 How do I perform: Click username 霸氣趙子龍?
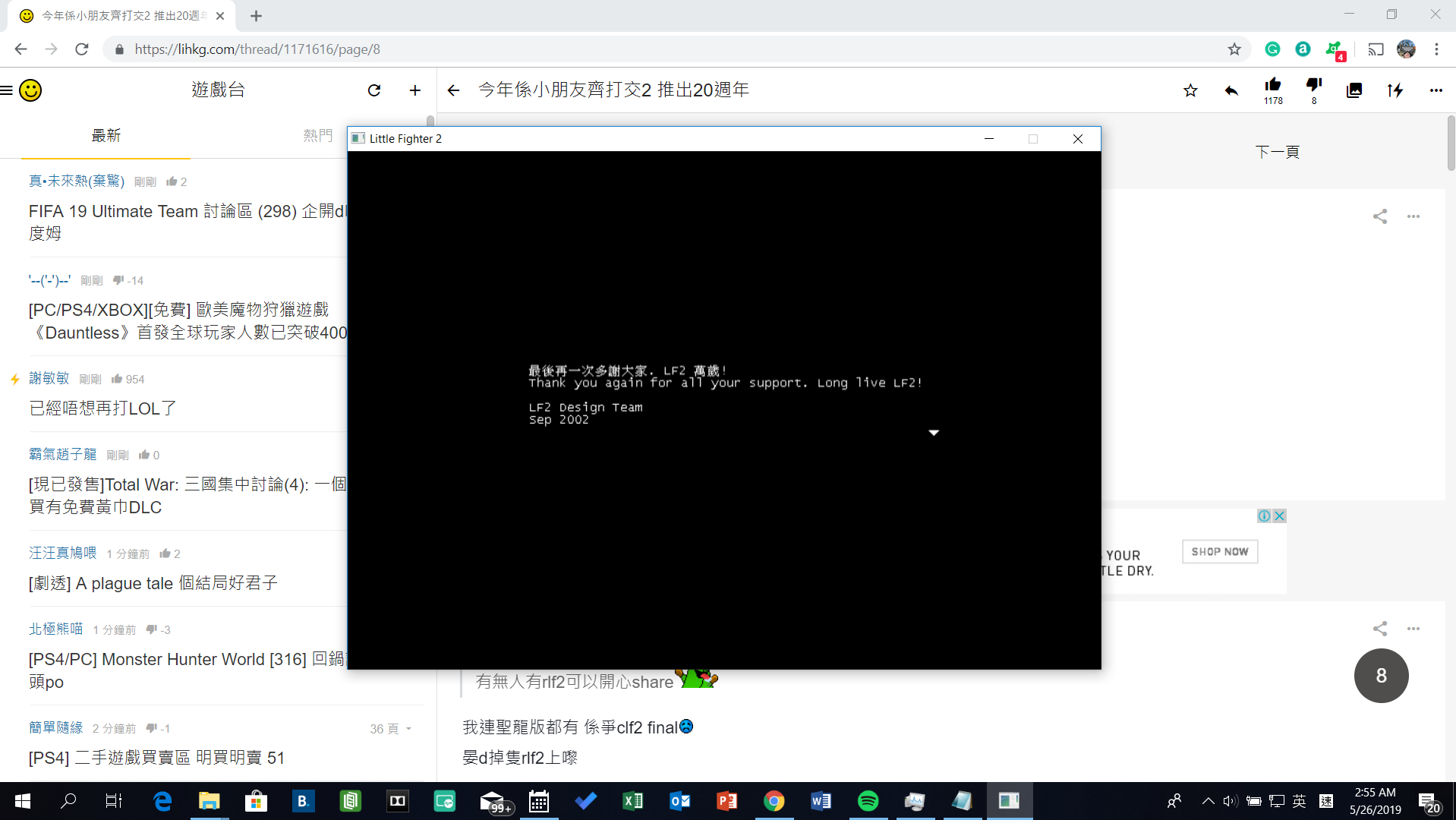[x=63, y=454]
